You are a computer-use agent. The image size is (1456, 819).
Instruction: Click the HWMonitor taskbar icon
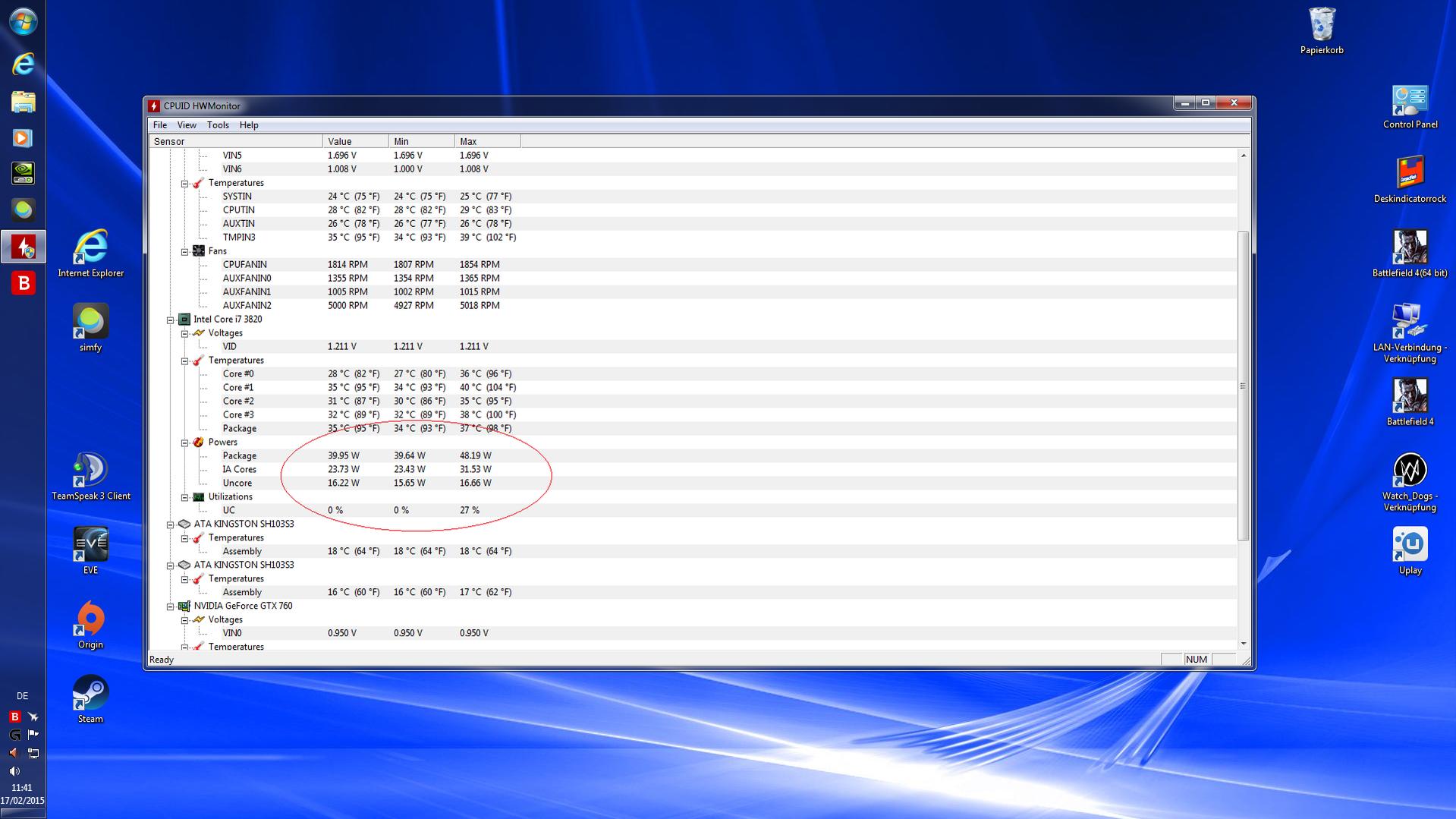click(23, 247)
